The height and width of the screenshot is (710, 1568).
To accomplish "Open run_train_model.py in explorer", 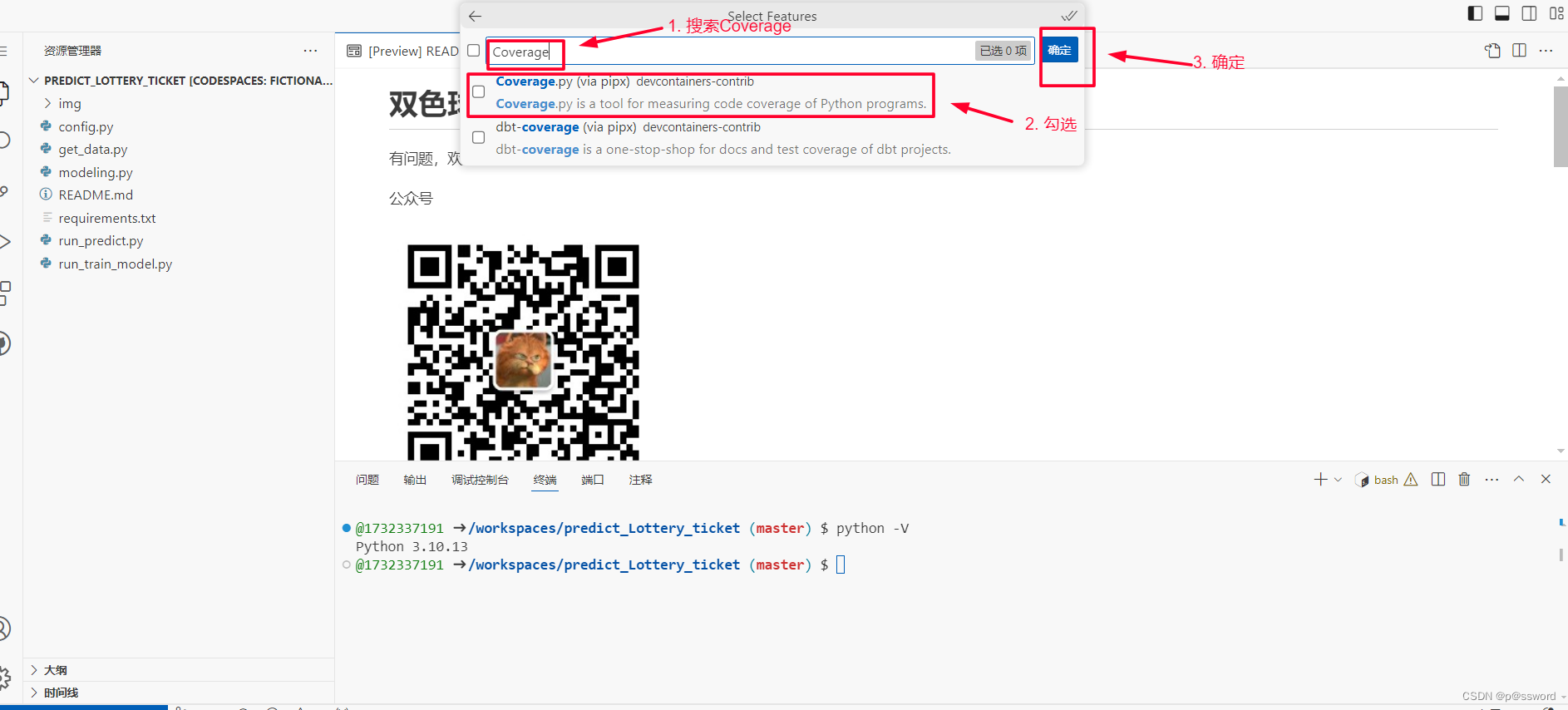I will (116, 264).
